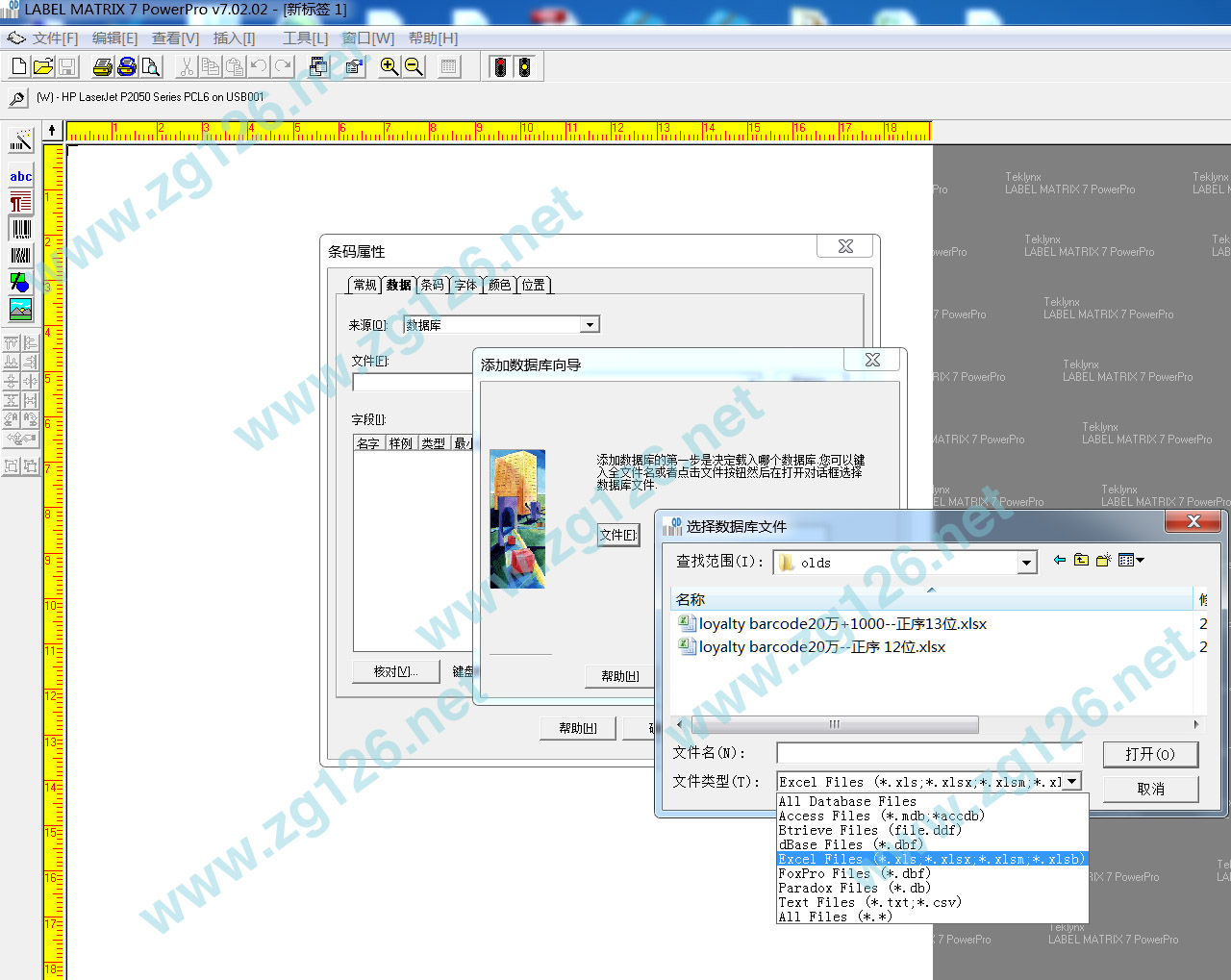This screenshot has height=980, width=1231.
Task: Switch to the 常规 tab
Action: click(x=364, y=285)
